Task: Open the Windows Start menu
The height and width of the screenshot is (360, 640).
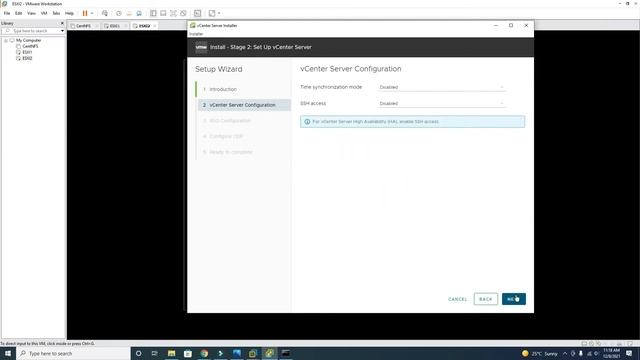Action: coord(8,353)
